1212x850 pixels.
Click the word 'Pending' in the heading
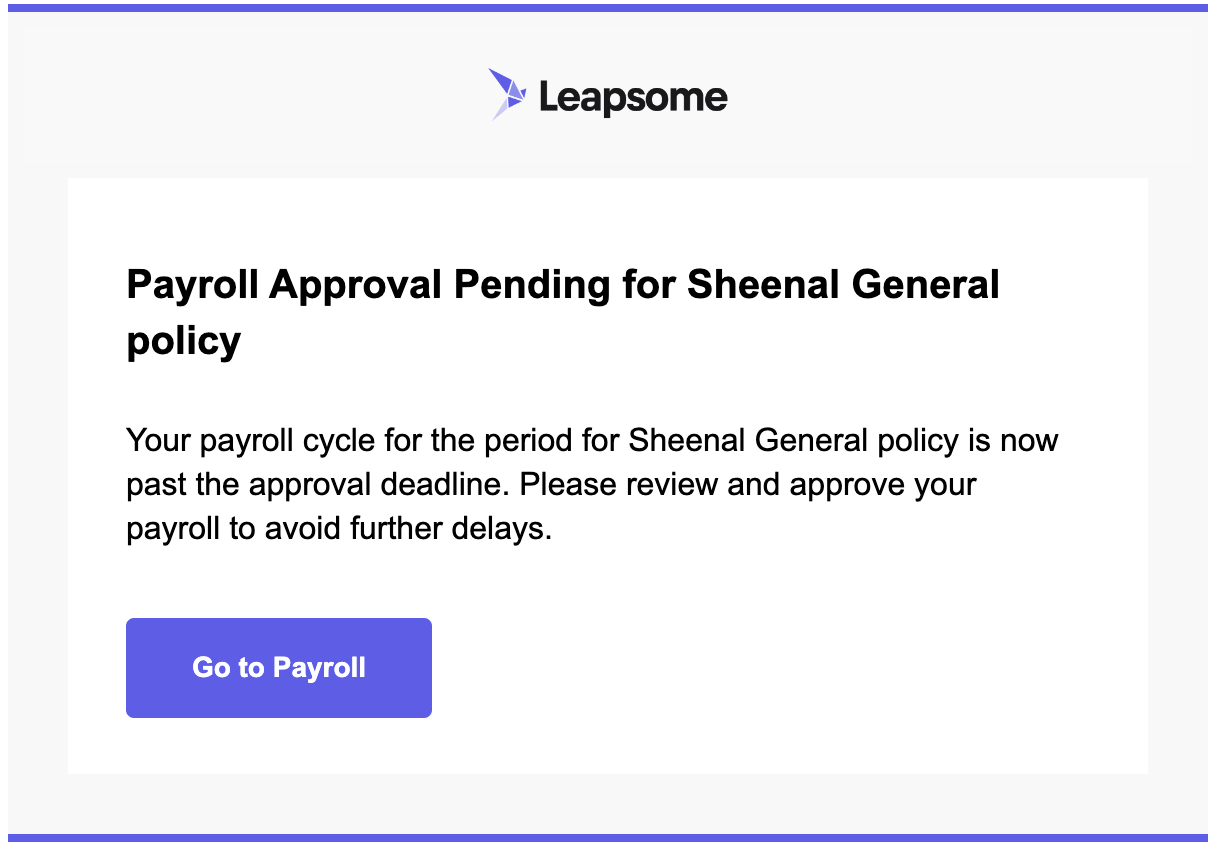(532, 286)
